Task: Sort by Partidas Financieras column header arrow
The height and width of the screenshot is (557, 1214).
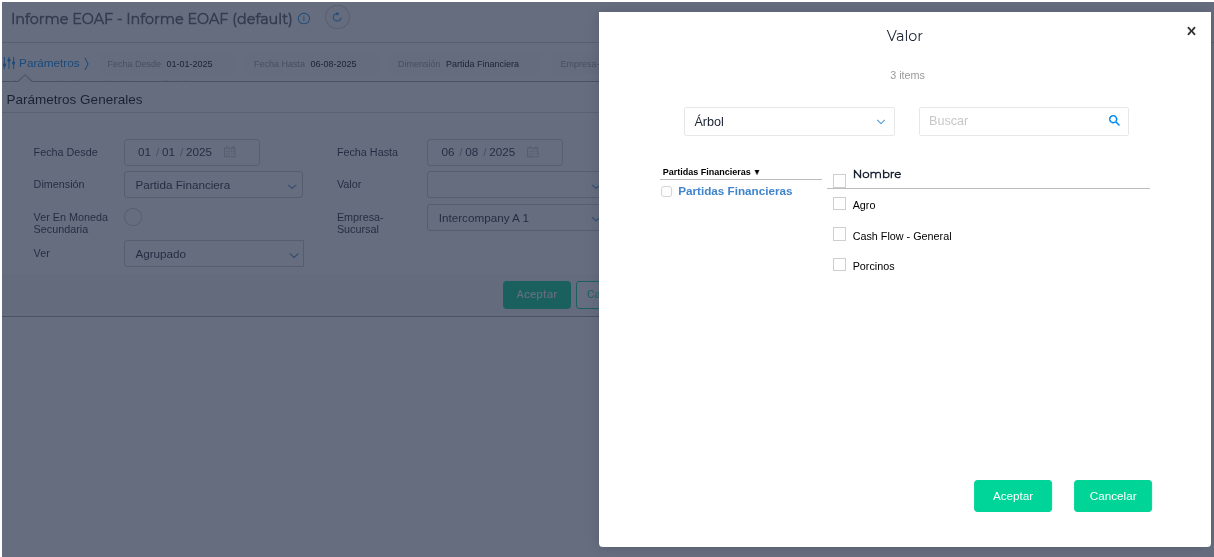Action: coord(757,172)
